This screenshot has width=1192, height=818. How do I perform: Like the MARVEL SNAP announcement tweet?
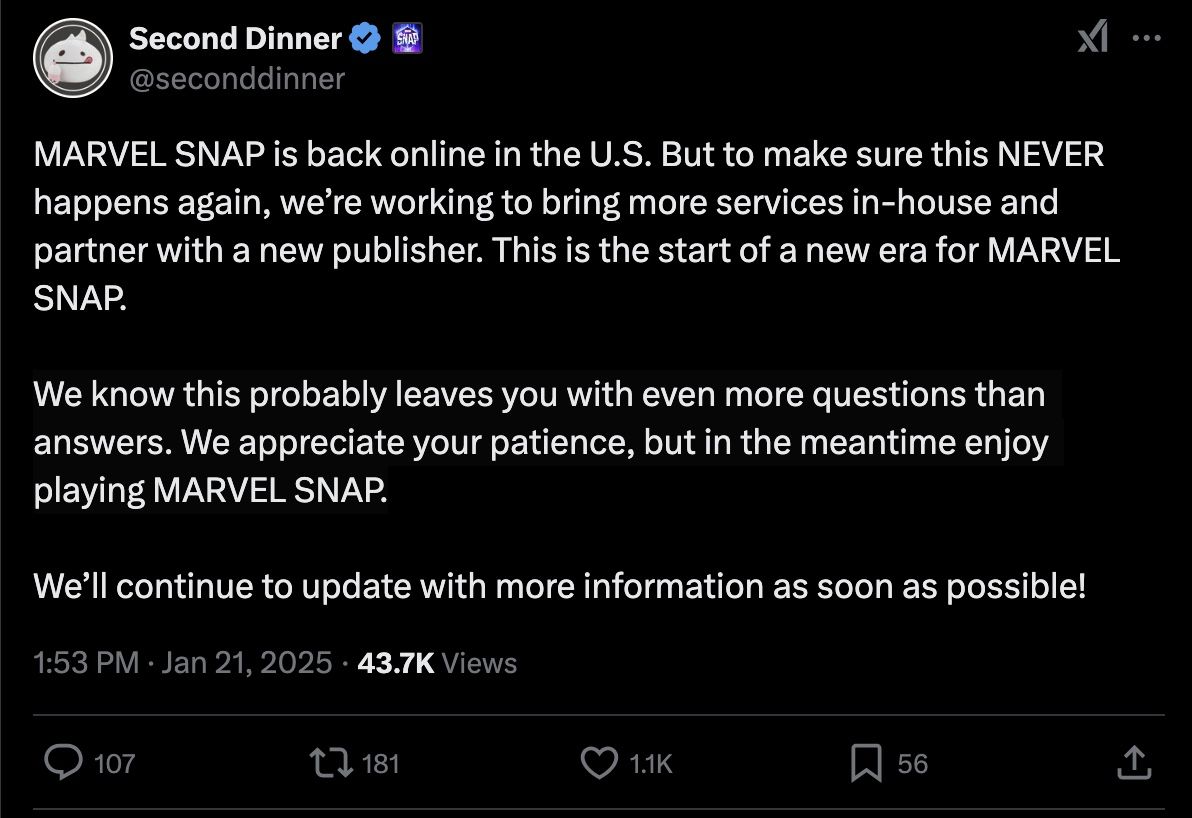click(x=599, y=763)
